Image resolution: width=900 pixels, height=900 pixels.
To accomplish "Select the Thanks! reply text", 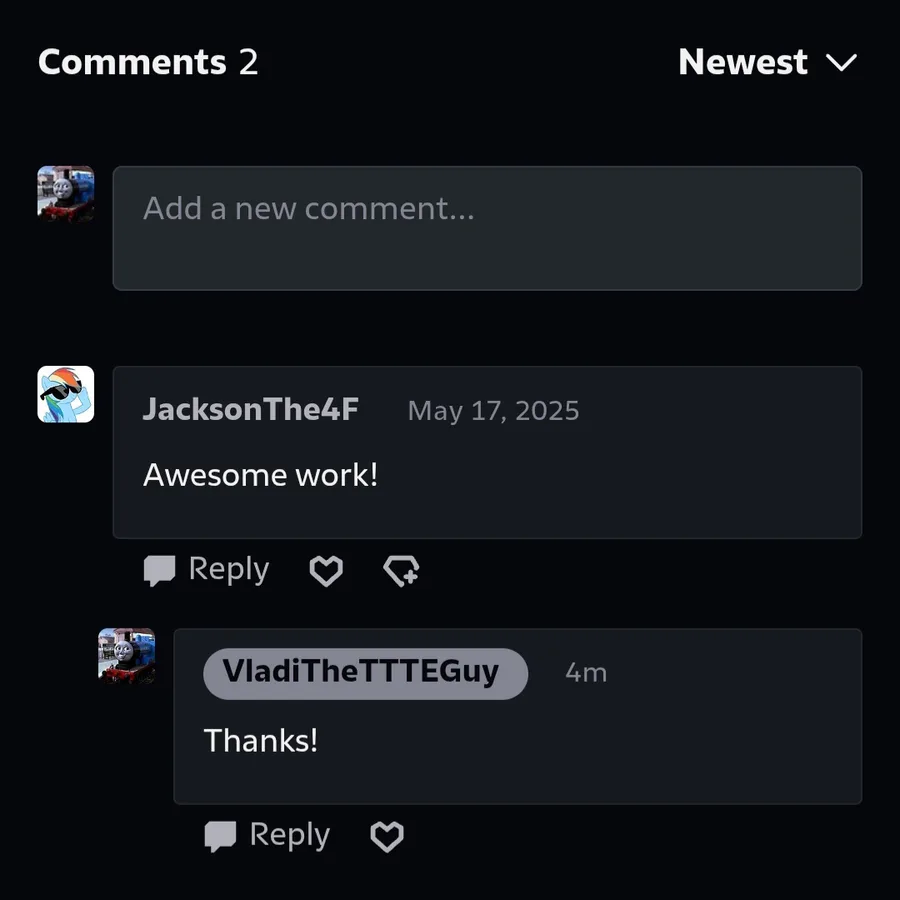I will click(261, 740).
